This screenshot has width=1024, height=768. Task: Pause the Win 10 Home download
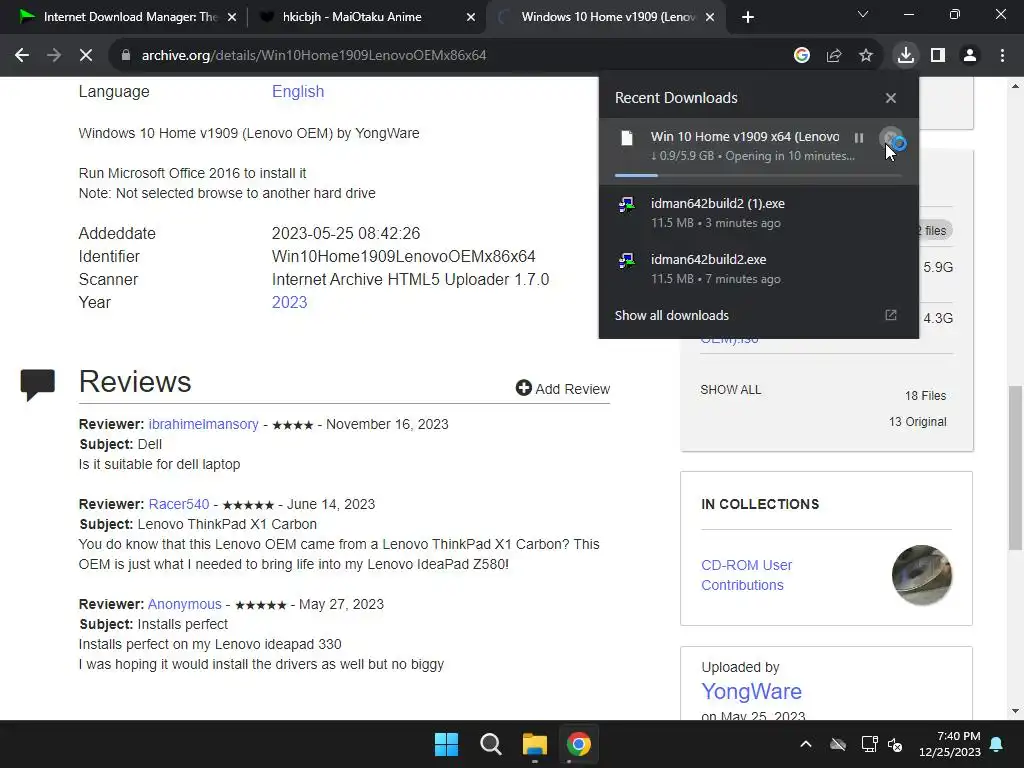tap(859, 138)
